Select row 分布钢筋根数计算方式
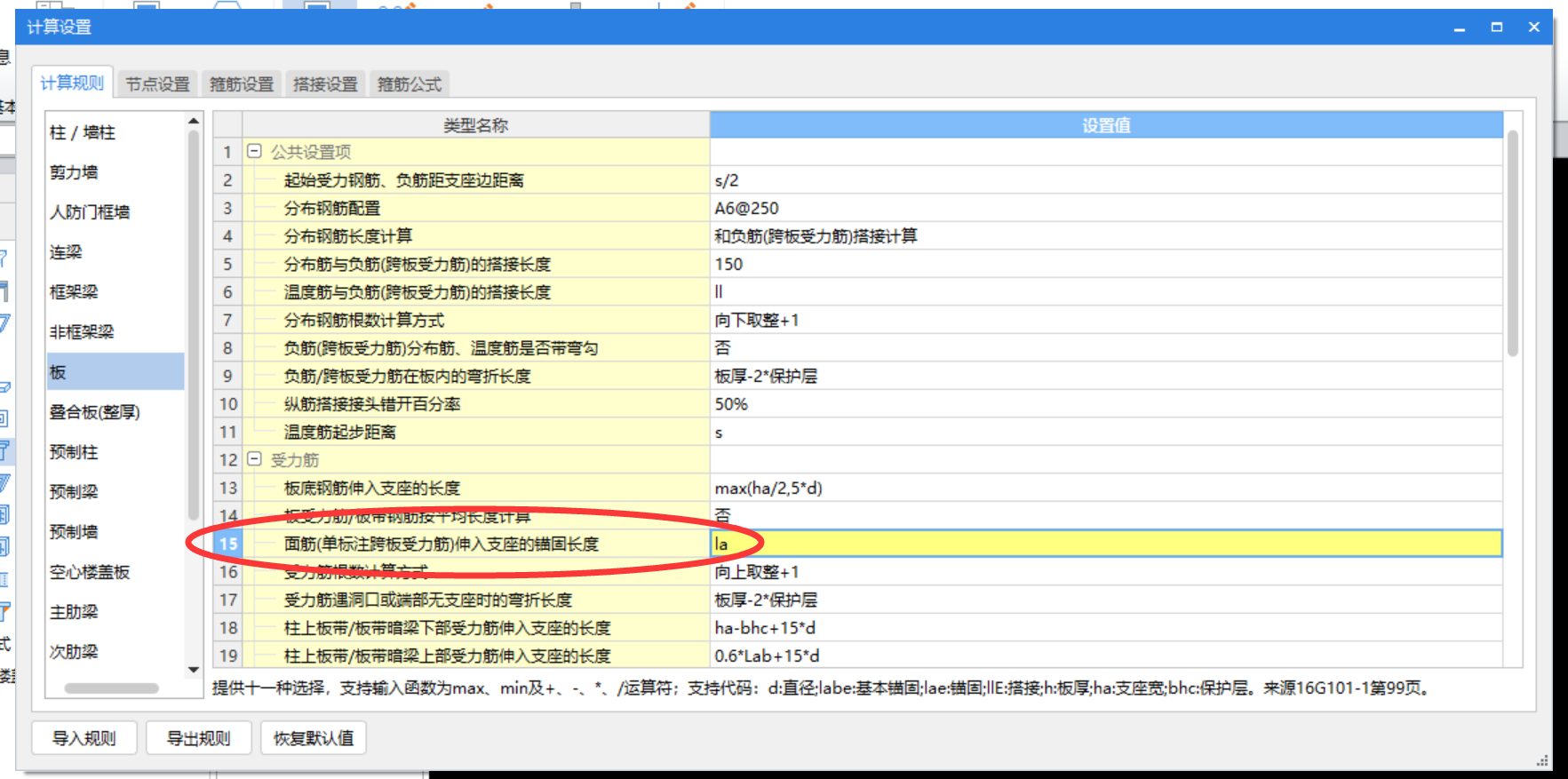This screenshot has height=779, width=1568. point(476,320)
